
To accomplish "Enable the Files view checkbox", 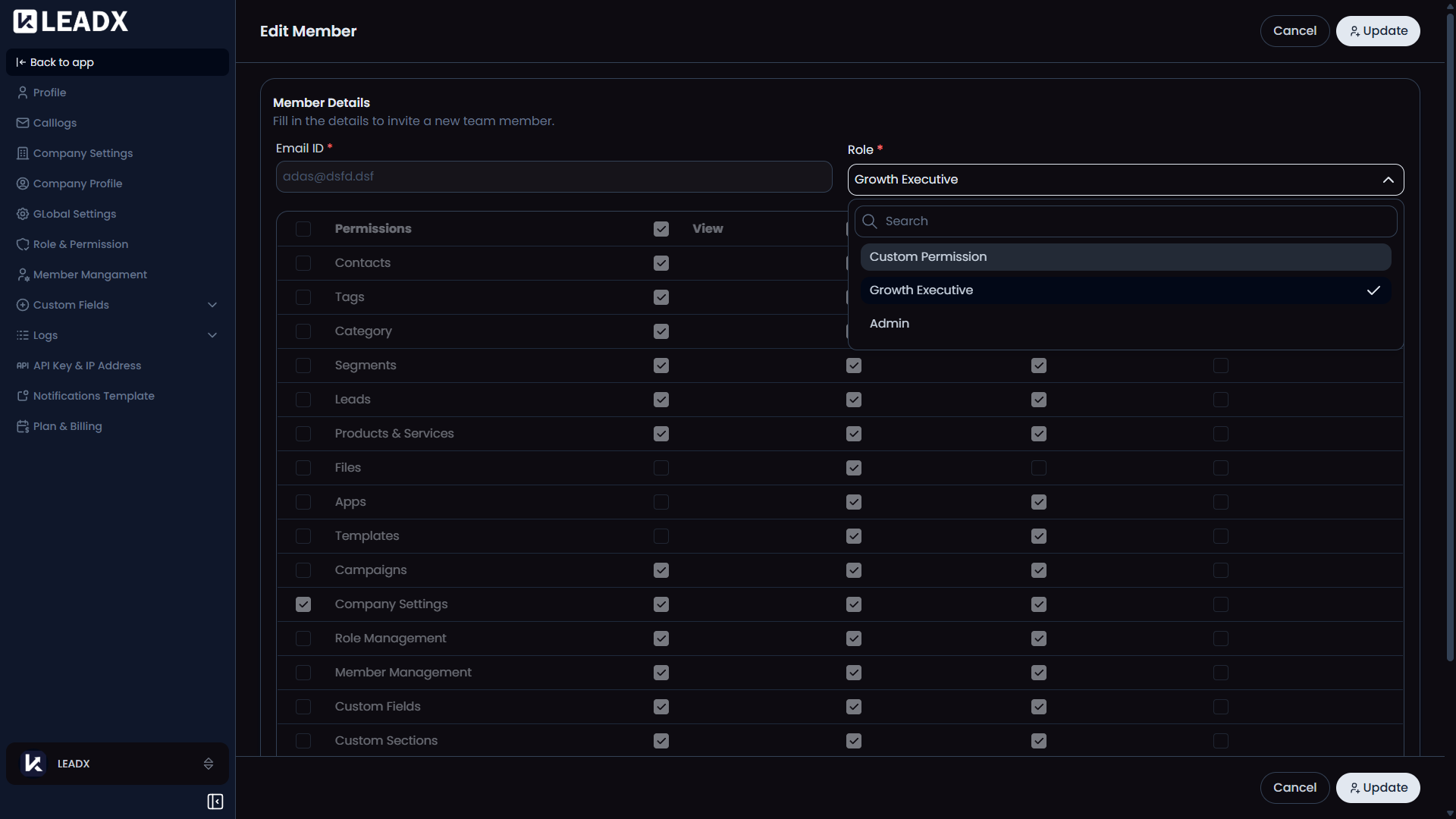I will [x=660, y=468].
